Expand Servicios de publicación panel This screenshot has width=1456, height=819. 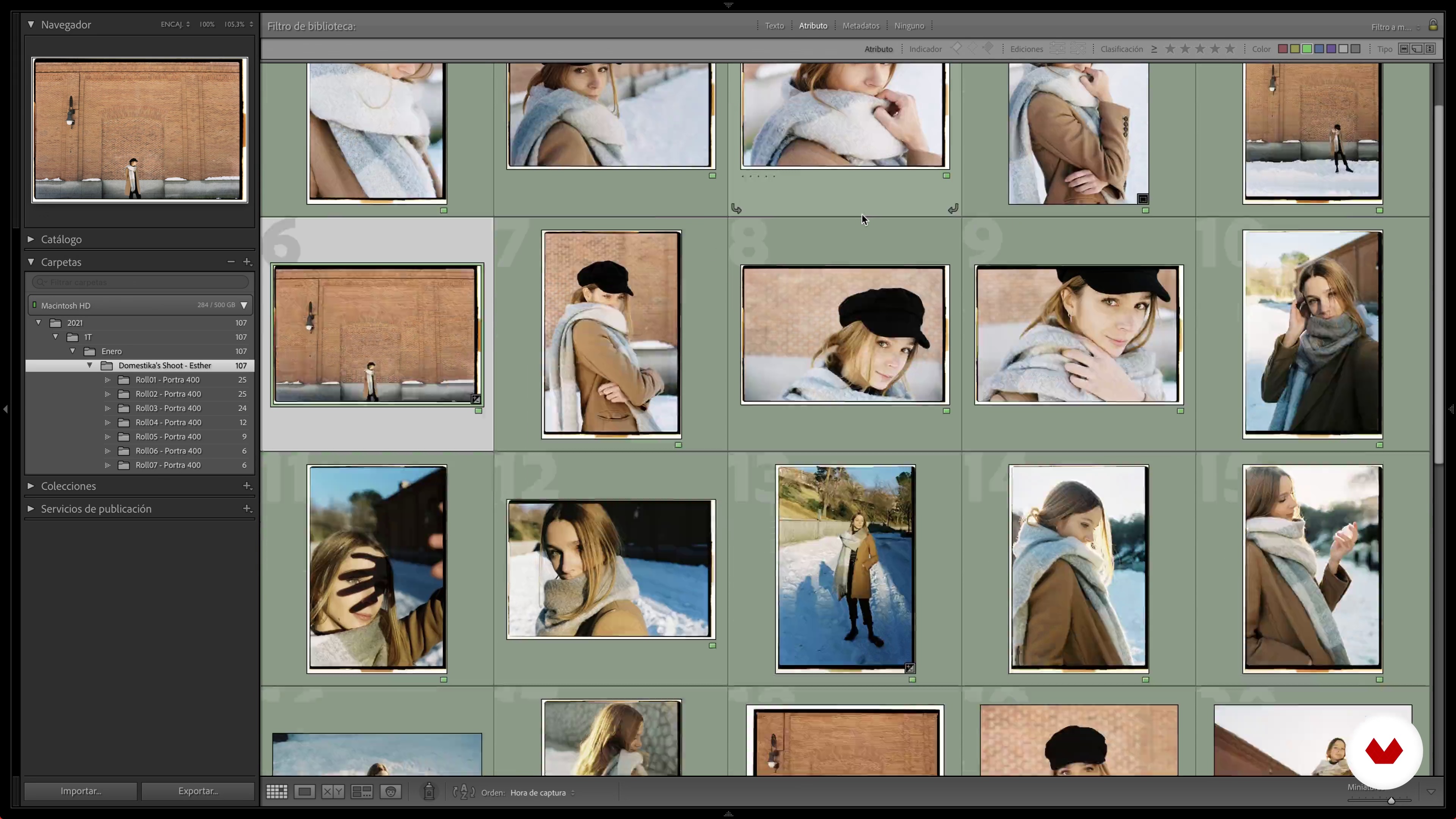(x=30, y=508)
